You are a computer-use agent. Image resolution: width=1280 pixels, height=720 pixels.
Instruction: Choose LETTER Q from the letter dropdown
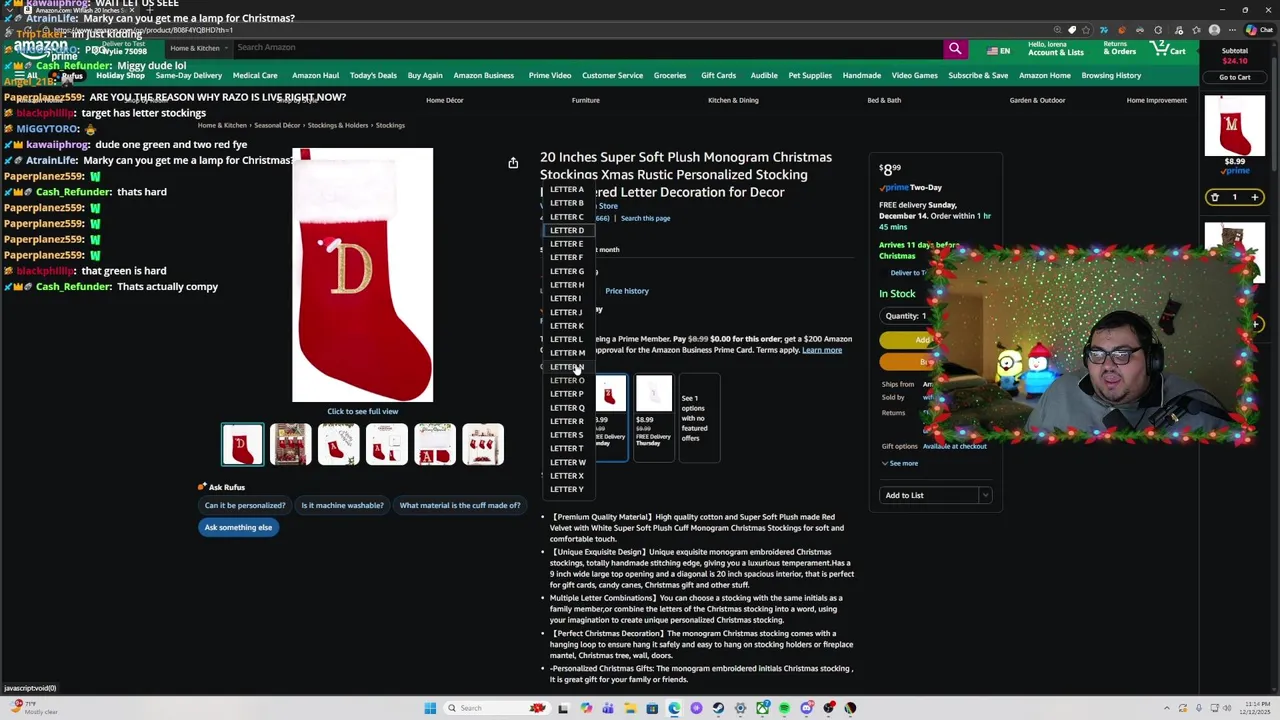click(x=567, y=407)
